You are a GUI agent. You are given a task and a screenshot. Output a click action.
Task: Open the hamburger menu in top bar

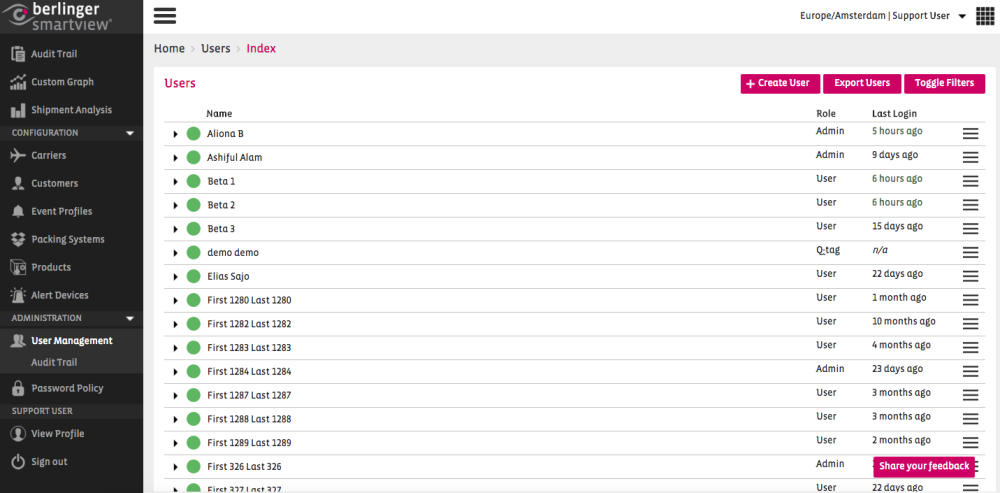point(165,16)
